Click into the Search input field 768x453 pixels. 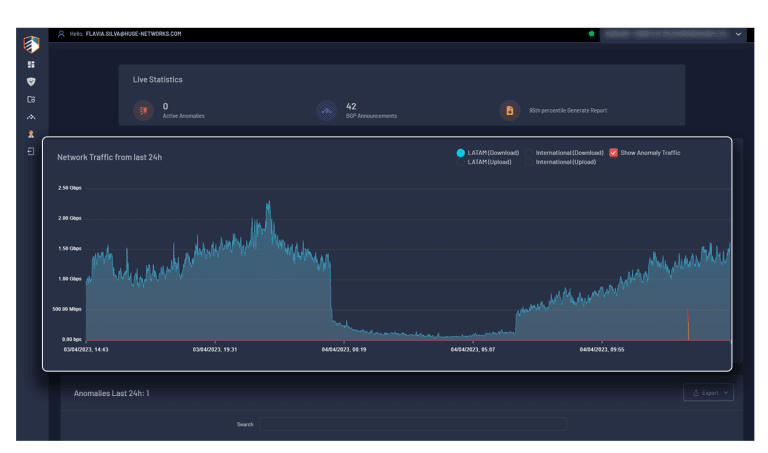413,424
